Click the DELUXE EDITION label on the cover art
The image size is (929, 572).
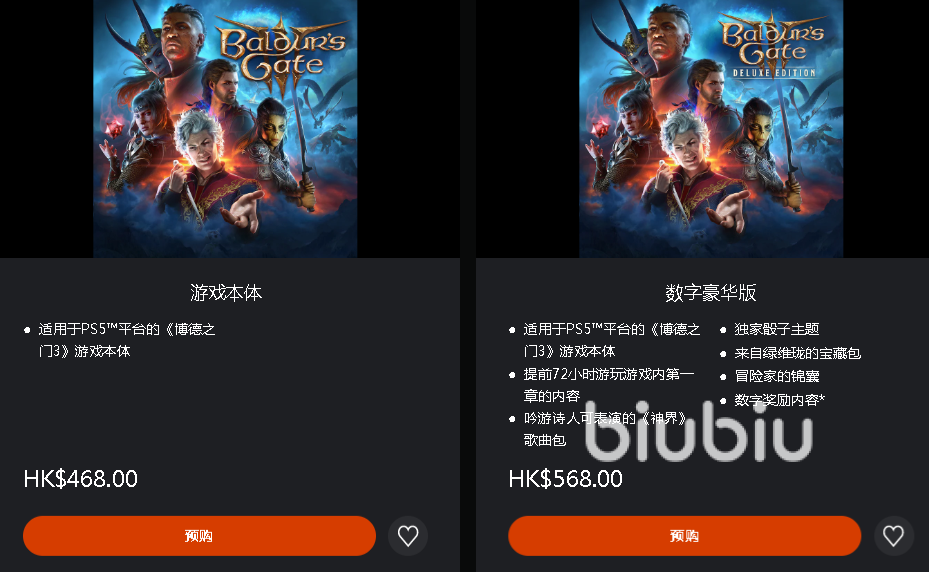[774, 73]
